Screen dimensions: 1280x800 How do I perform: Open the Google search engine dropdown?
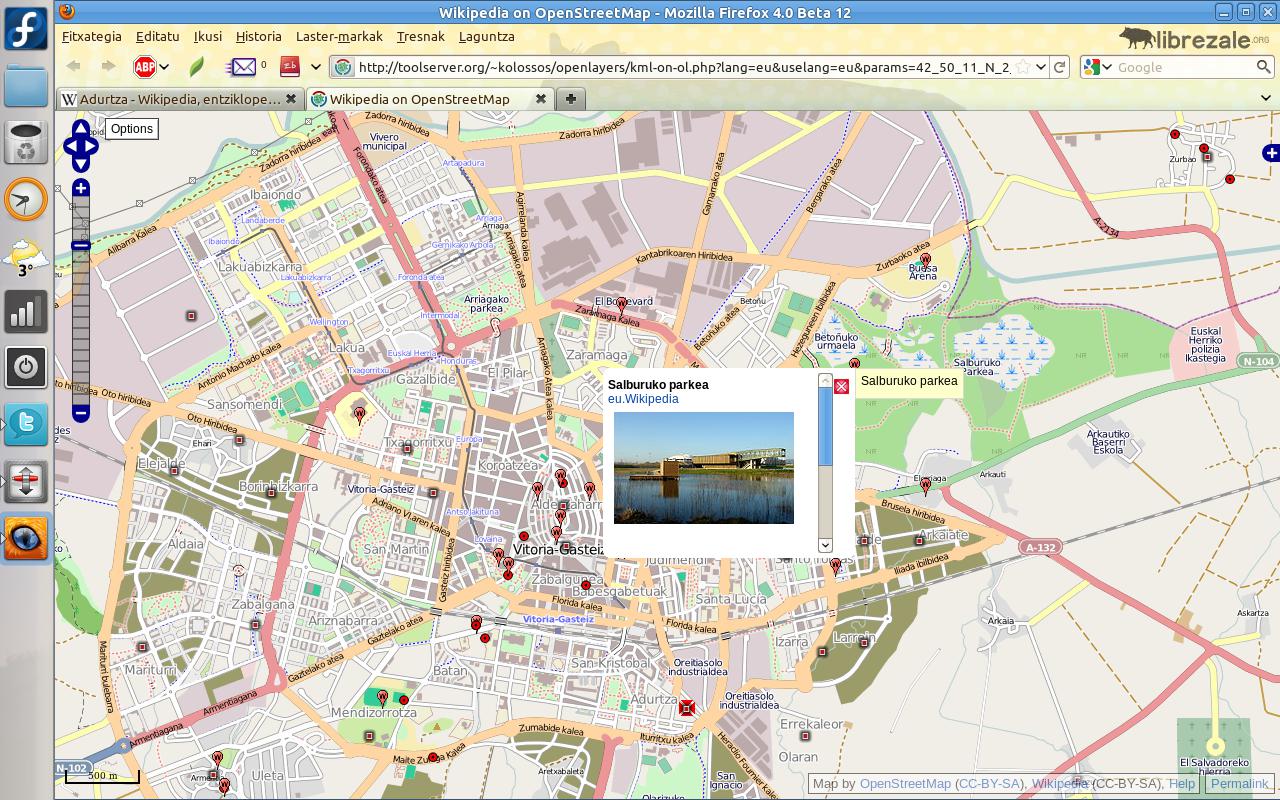[x=1098, y=67]
